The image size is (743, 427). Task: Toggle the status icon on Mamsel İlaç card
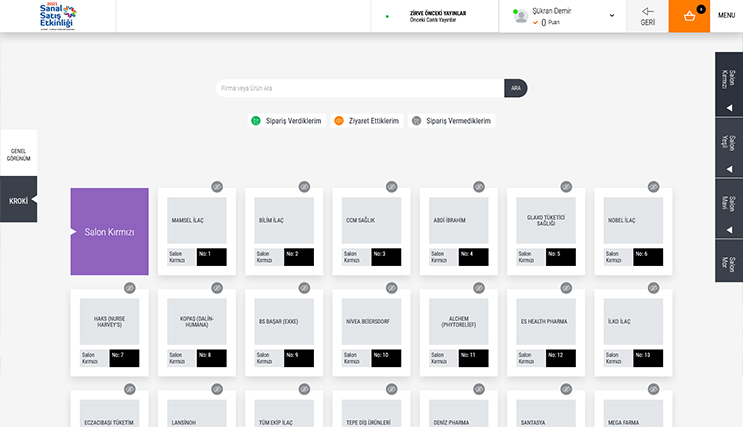(217, 187)
